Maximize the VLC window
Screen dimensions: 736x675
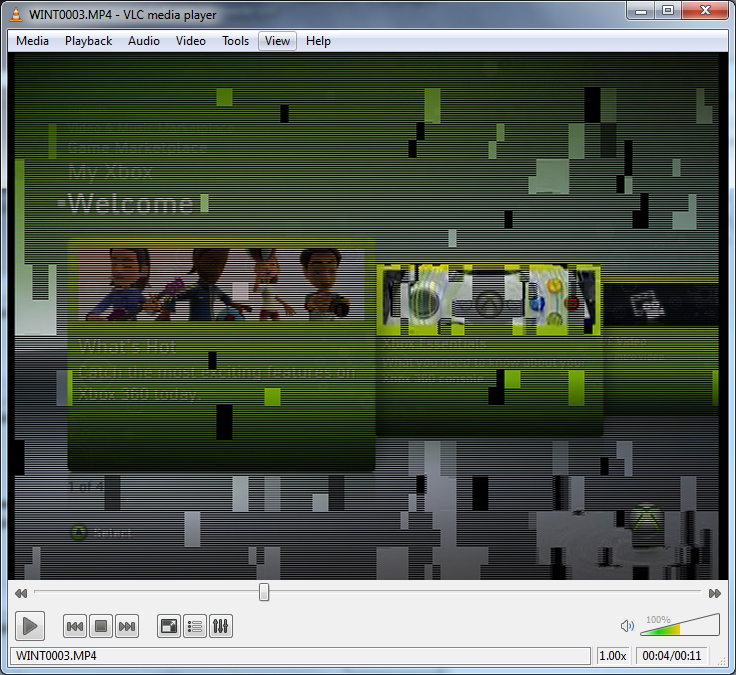(668, 11)
